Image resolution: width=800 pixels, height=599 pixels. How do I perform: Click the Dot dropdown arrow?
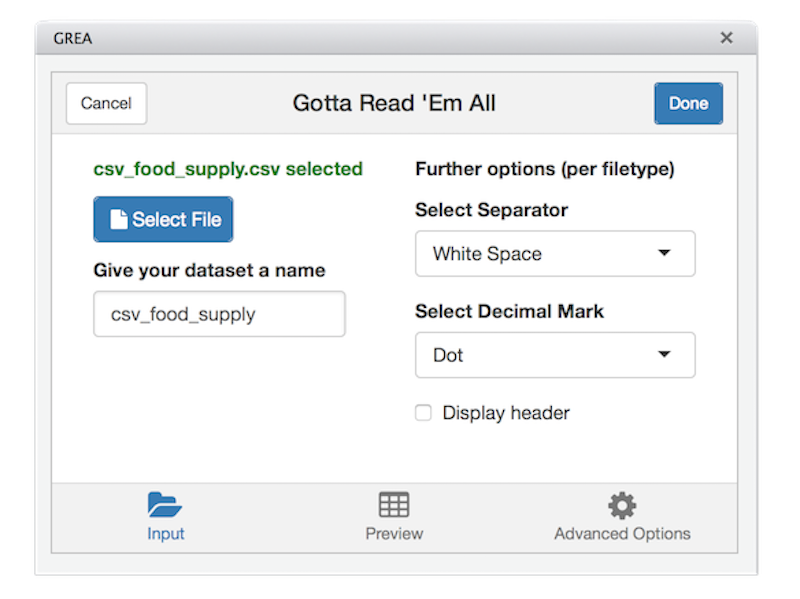(x=664, y=354)
